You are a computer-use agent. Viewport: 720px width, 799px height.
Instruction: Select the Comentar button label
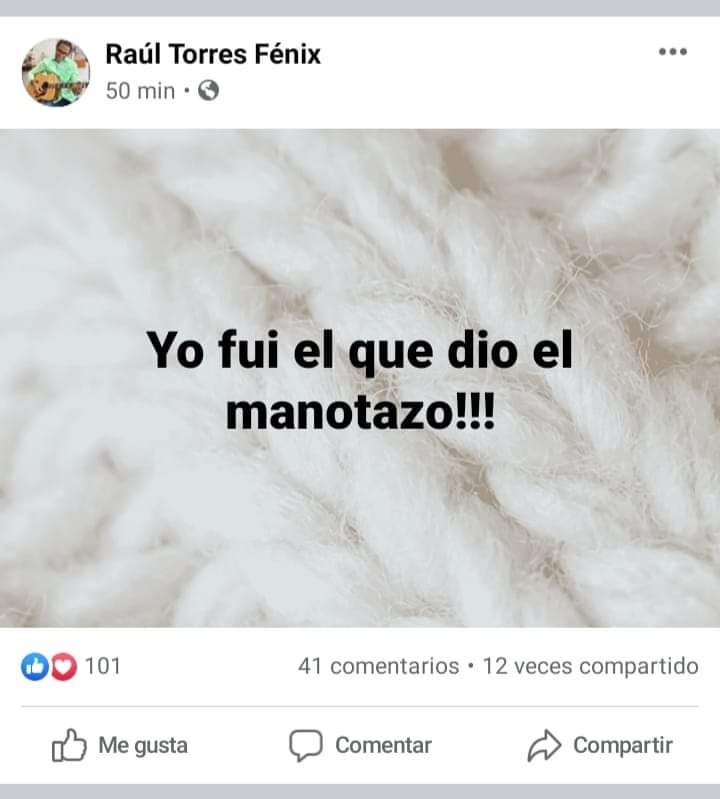(383, 745)
